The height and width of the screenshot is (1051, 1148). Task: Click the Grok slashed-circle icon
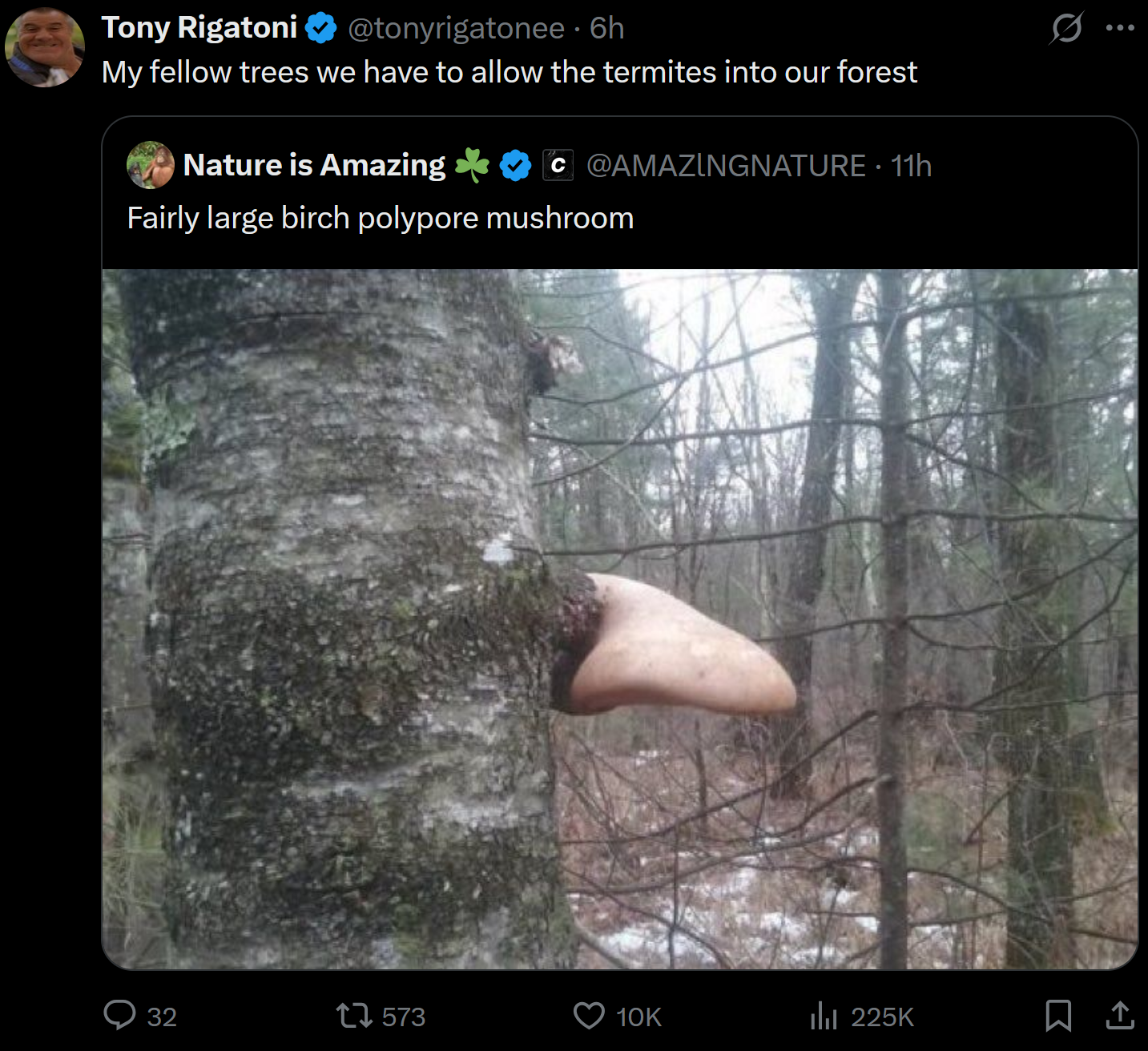coord(1066,28)
